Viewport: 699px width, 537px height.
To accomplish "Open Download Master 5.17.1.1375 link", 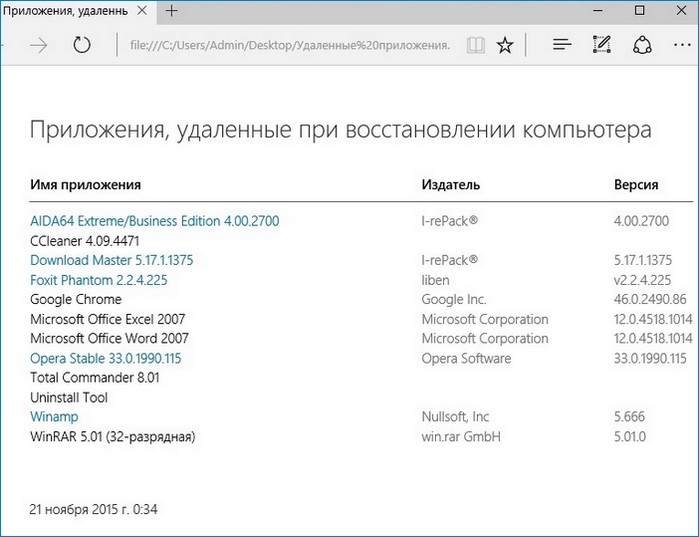I will pyautogui.click(x=111, y=260).
